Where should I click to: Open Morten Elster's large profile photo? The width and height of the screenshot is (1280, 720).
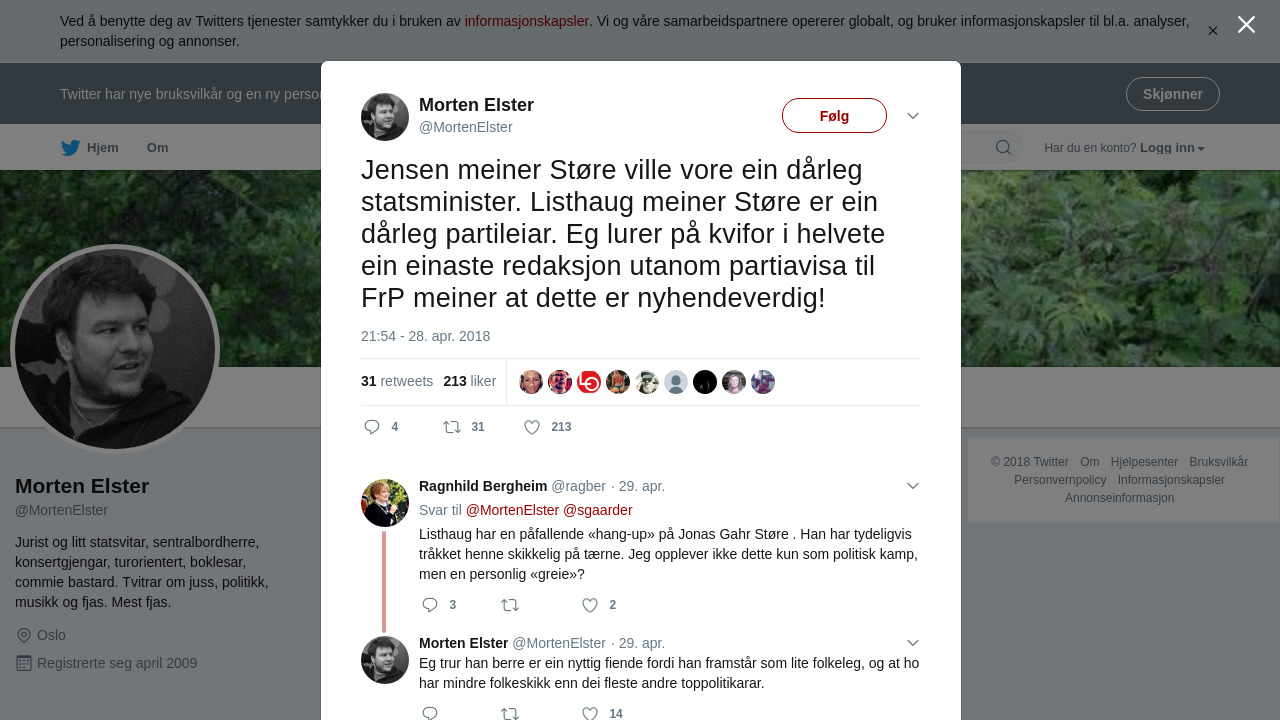[x=115, y=349]
